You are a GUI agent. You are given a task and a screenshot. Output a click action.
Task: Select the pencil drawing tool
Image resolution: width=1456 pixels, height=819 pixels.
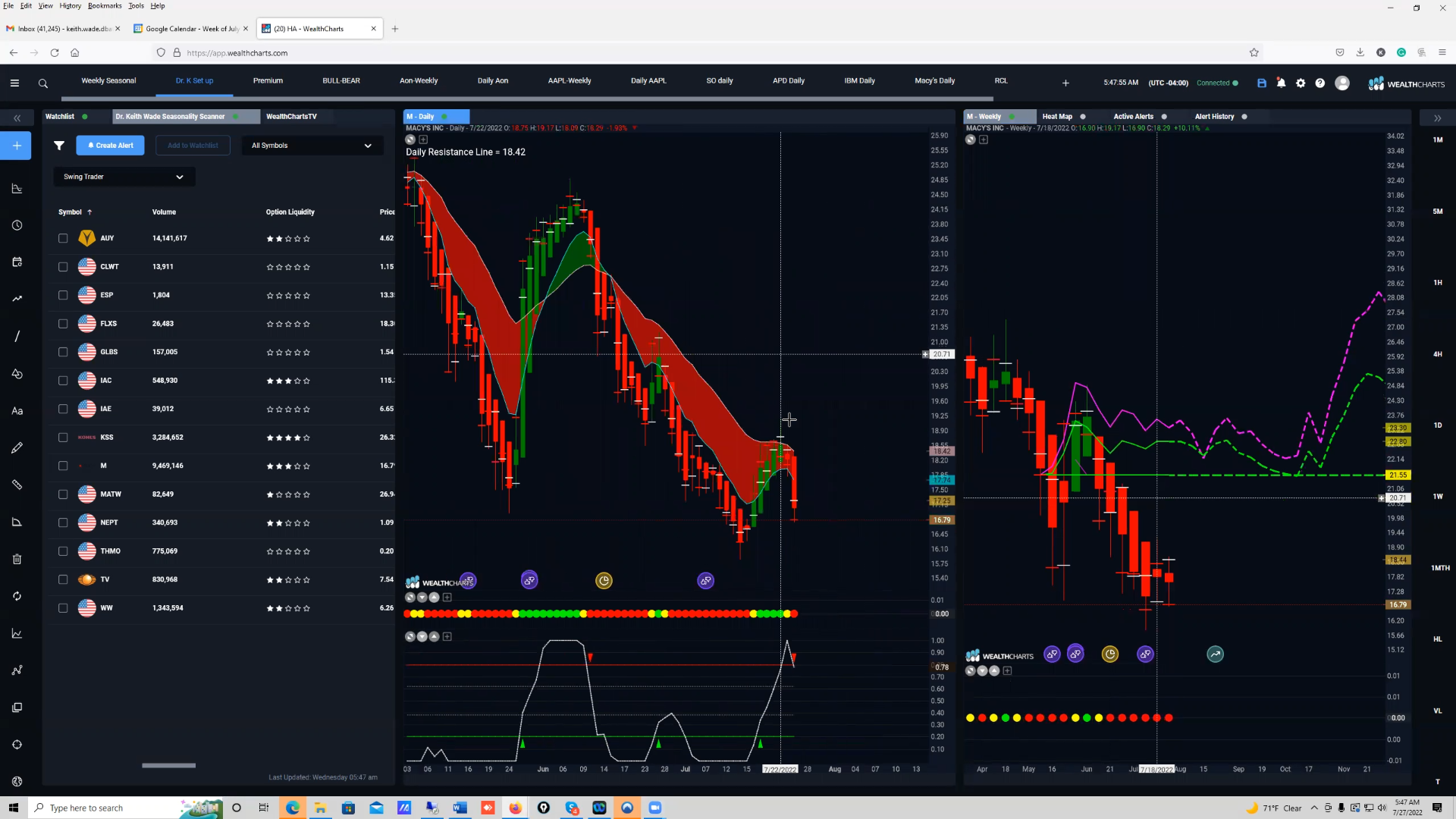(x=17, y=448)
